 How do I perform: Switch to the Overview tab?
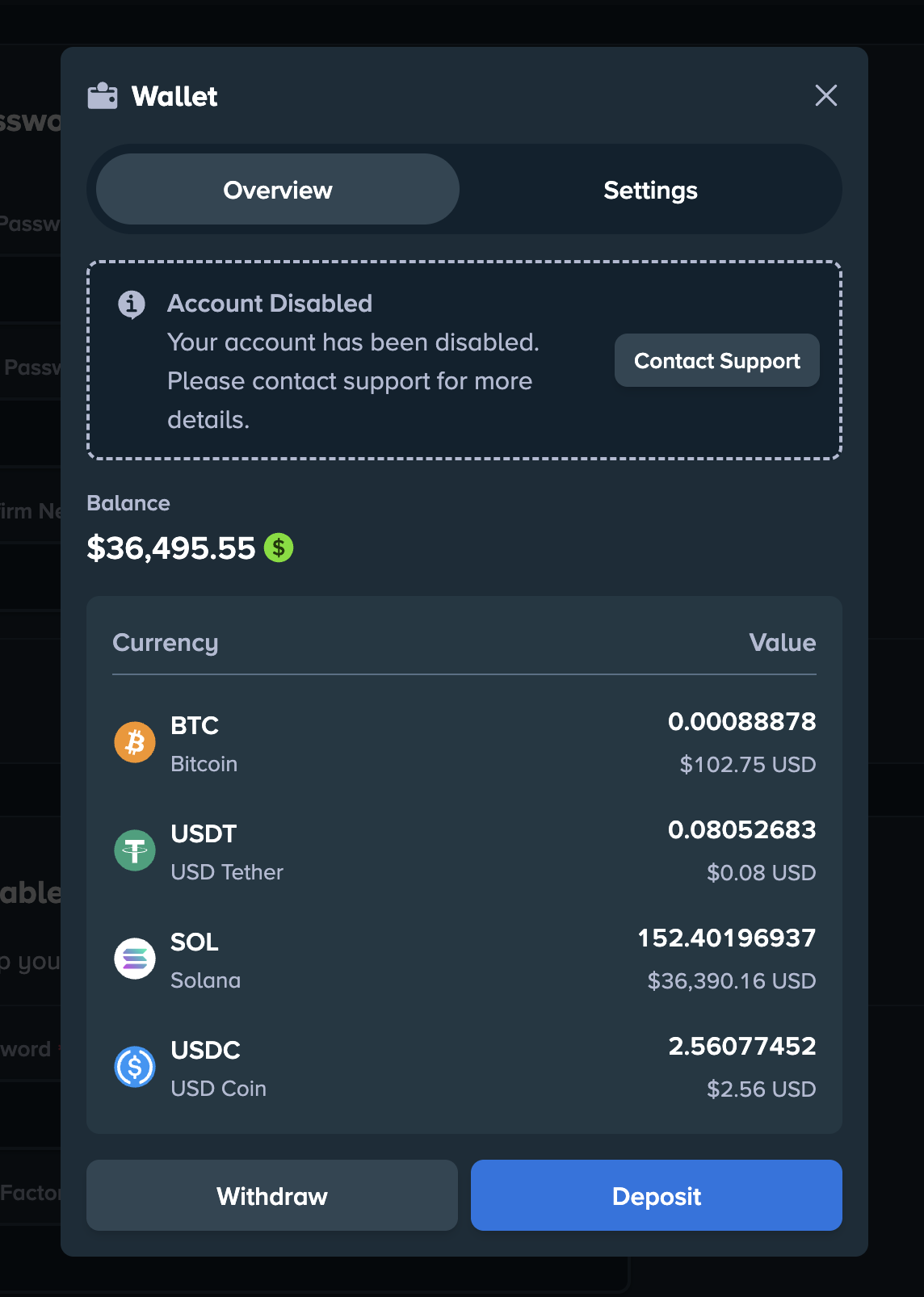(x=278, y=190)
